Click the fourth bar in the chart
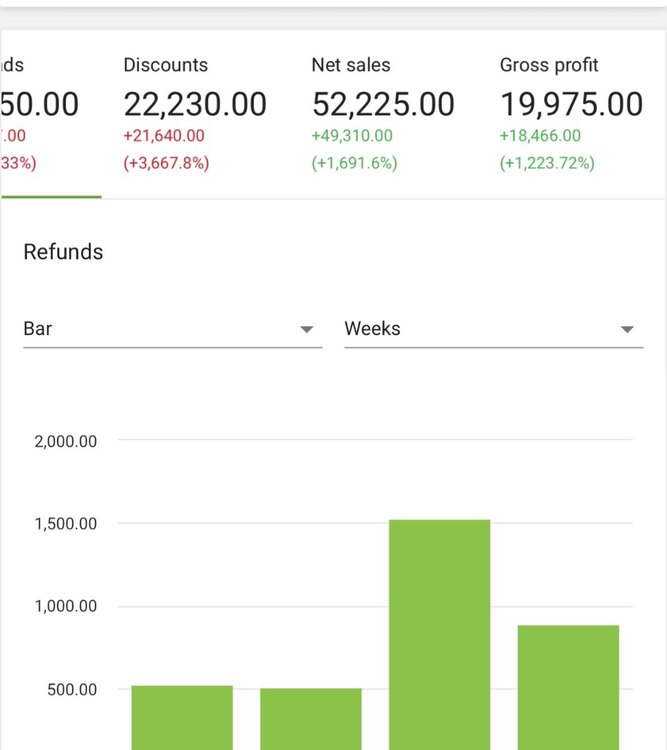Viewport: 667px width, 750px height. pos(568,687)
